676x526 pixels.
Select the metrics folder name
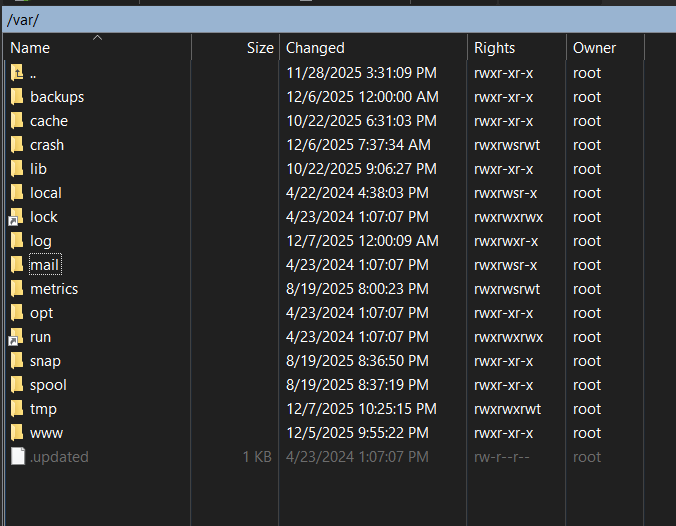coord(54,289)
